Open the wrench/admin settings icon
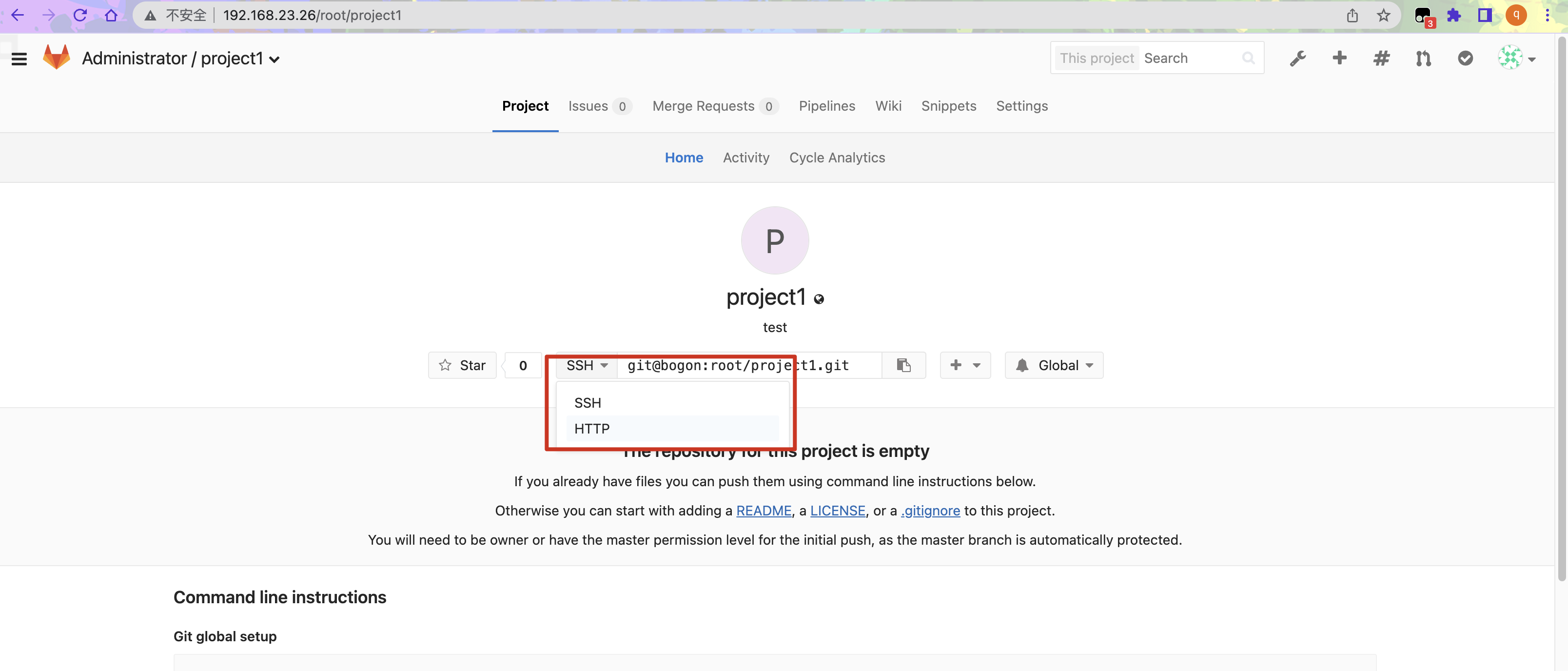The image size is (1568, 671). click(x=1298, y=58)
